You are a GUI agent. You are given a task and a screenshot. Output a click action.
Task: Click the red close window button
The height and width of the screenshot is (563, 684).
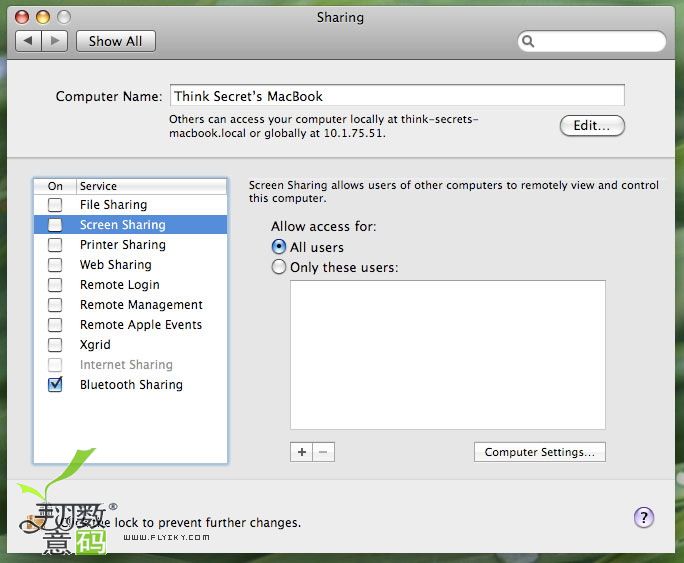pos(22,17)
